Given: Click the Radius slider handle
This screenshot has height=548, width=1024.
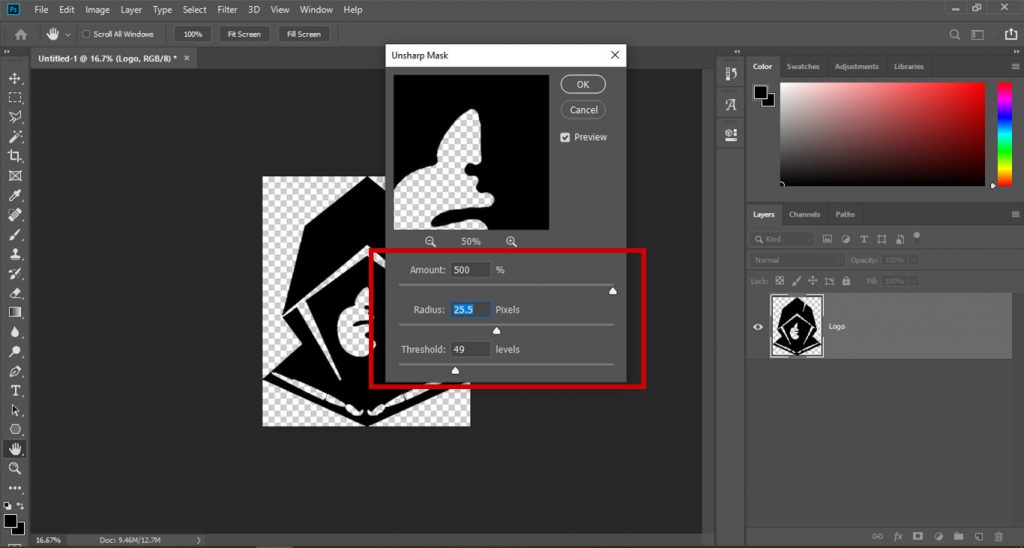Looking at the screenshot, I should coord(496,331).
